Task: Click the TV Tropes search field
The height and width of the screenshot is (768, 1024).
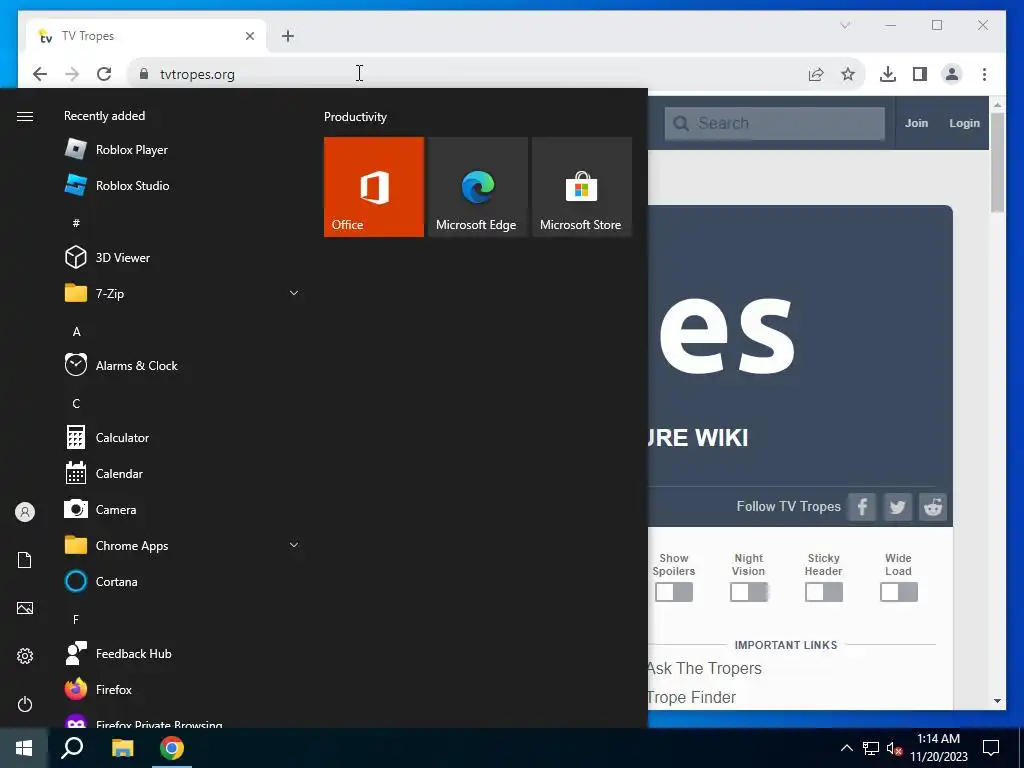Action: click(x=775, y=123)
